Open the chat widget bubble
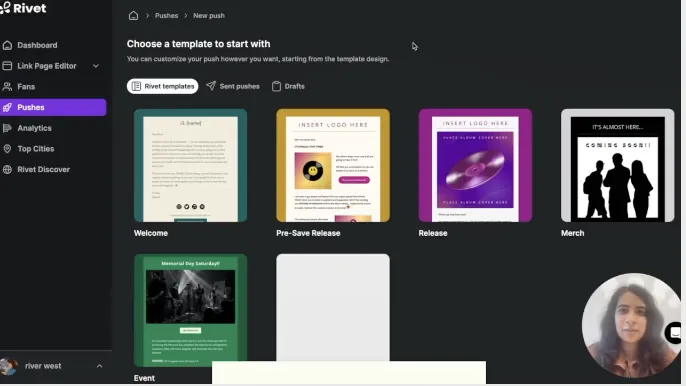Viewport: 686px width, 386px height. [x=674, y=333]
